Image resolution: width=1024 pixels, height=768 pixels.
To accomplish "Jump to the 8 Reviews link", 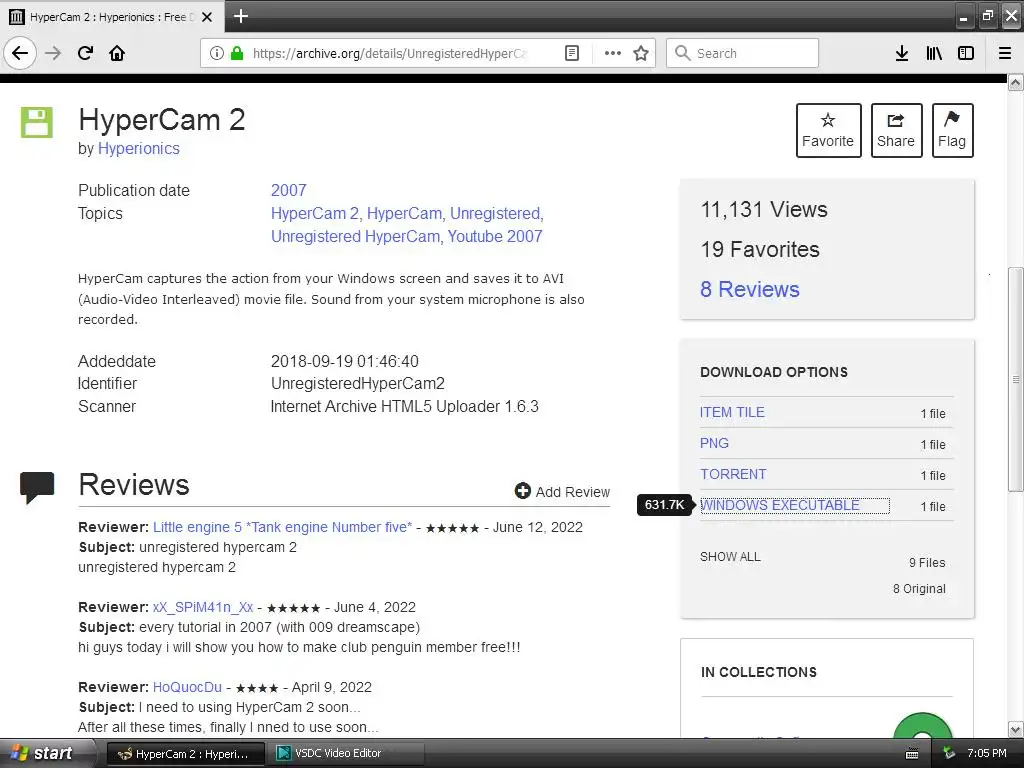I will tap(750, 289).
